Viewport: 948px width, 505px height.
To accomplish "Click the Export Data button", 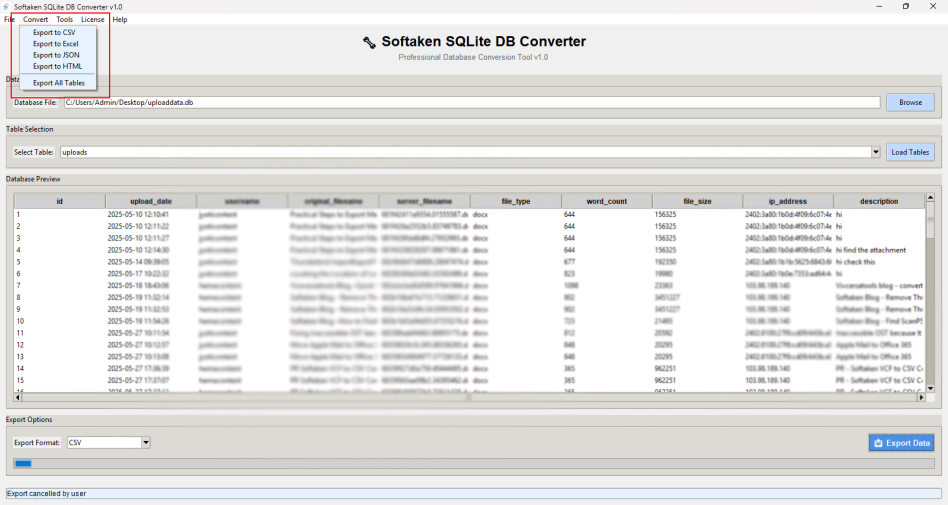I will tap(901, 443).
